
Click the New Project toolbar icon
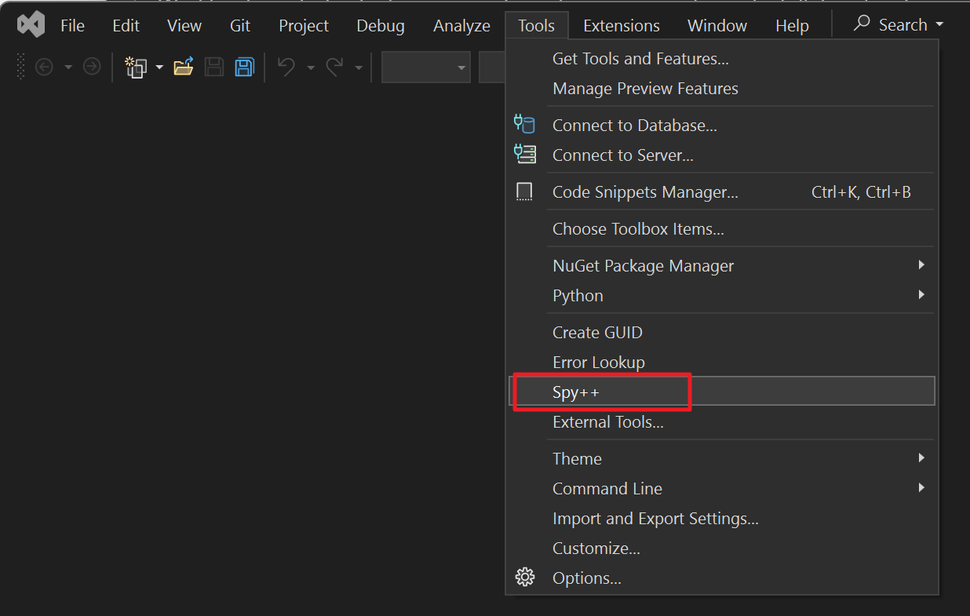point(134,67)
